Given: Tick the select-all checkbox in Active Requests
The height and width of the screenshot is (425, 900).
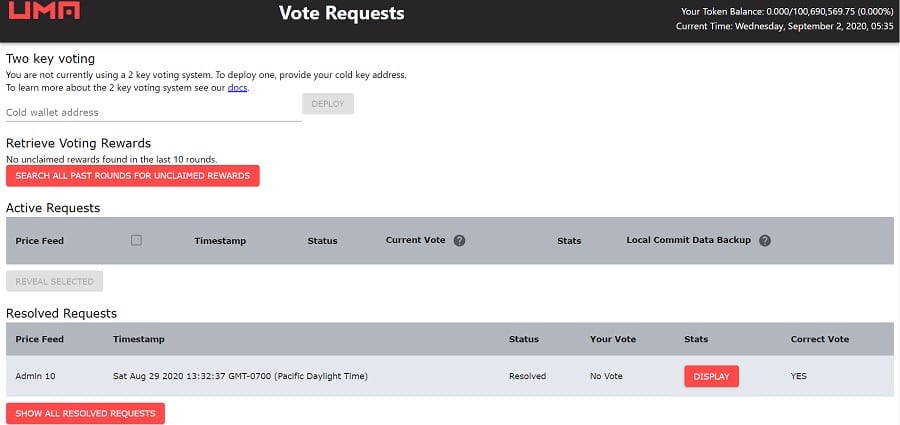Looking at the screenshot, I should [x=136, y=240].
